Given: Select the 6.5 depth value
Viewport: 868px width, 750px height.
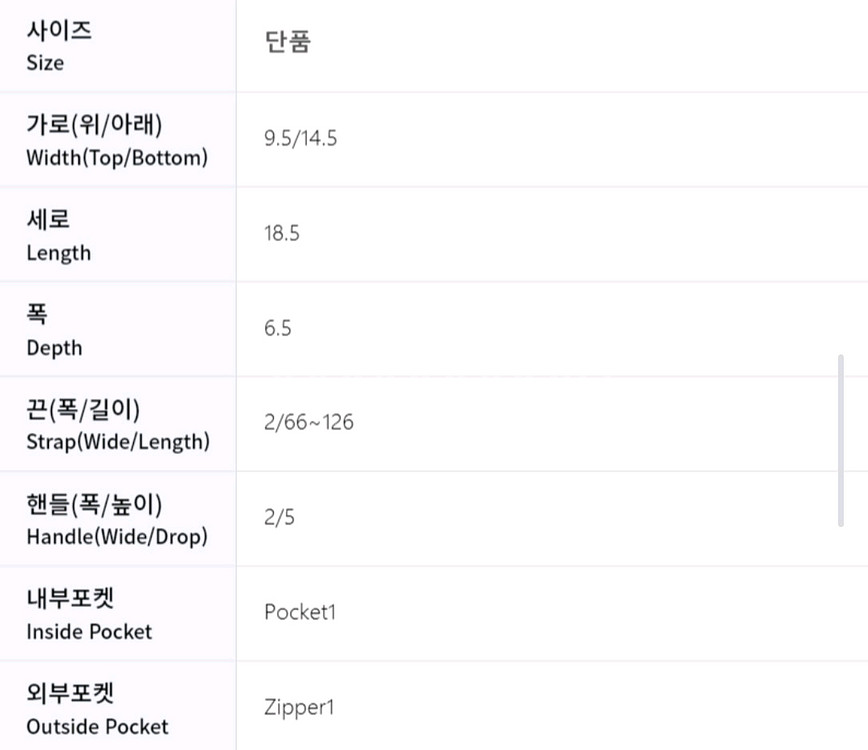Looking at the screenshot, I should pos(278,329).
